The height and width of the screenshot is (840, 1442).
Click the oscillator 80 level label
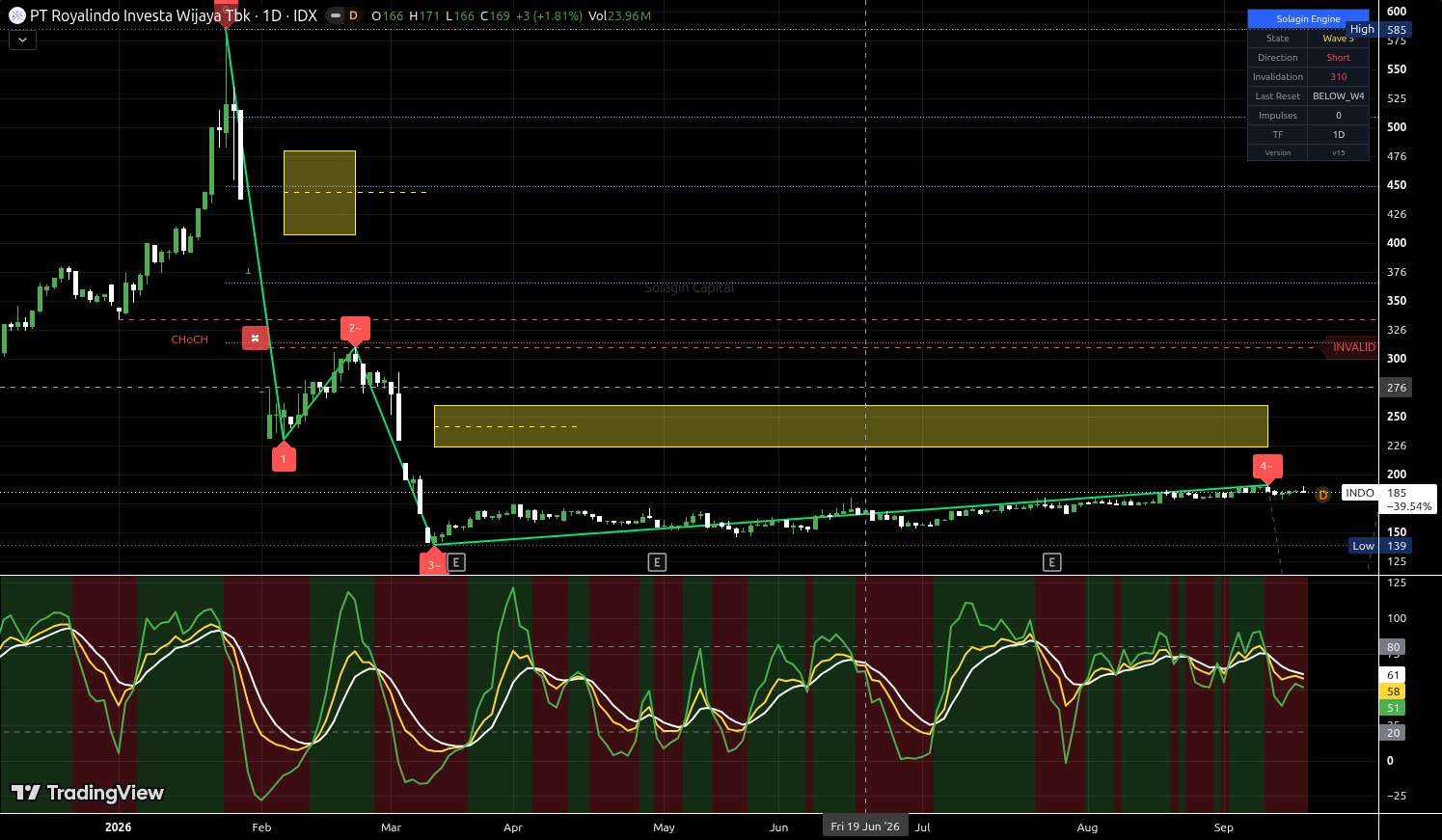[1394, 647]
